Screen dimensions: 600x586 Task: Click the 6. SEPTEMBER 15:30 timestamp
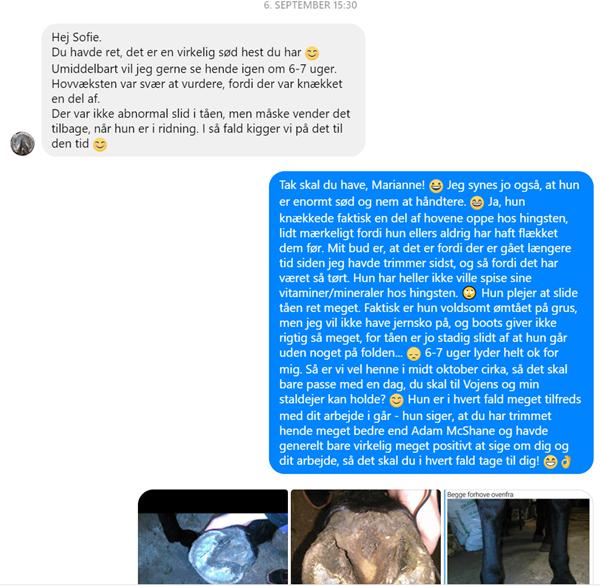(x=310, y=5)
